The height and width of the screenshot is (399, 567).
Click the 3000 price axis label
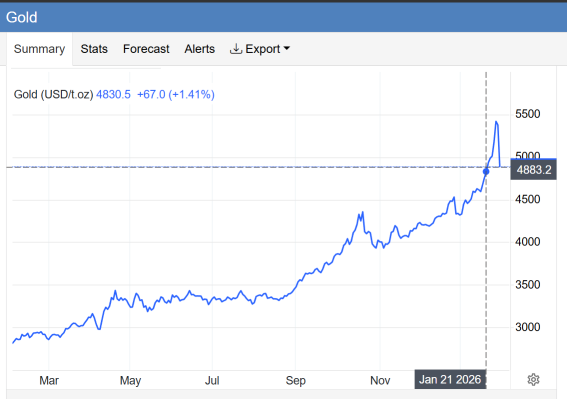pyautogui.click(x=528, y=327)
